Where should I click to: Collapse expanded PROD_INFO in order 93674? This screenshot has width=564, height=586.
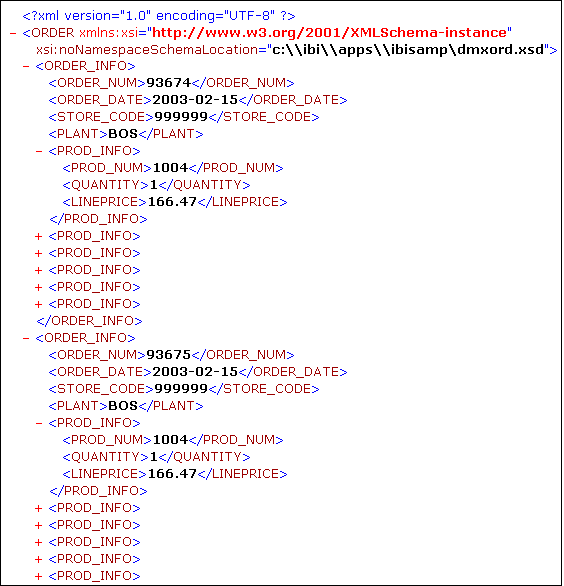pyautogui.click(x=38, y=151)
